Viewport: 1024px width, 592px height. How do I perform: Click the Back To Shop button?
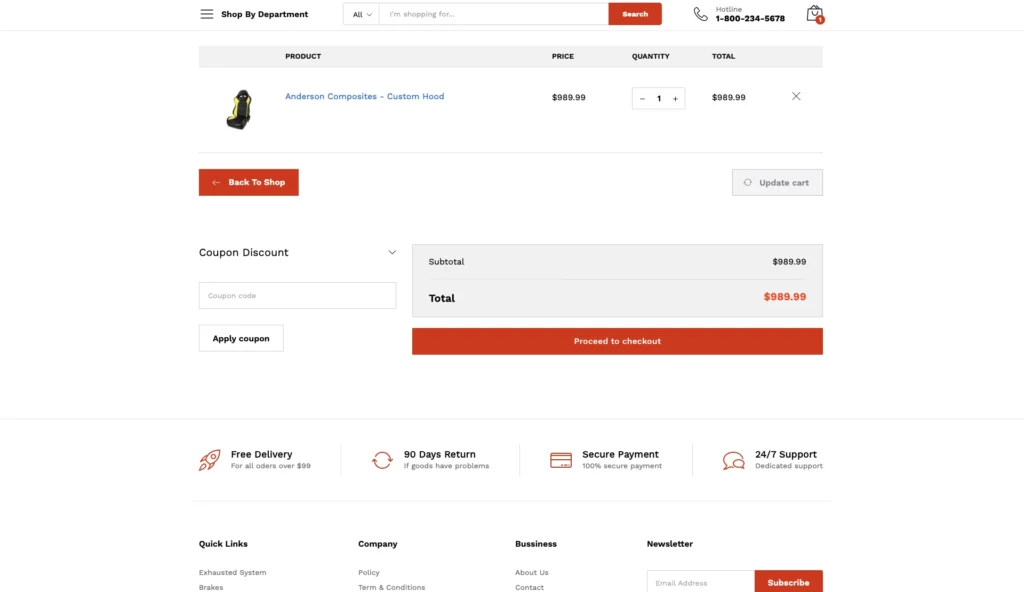248,182
